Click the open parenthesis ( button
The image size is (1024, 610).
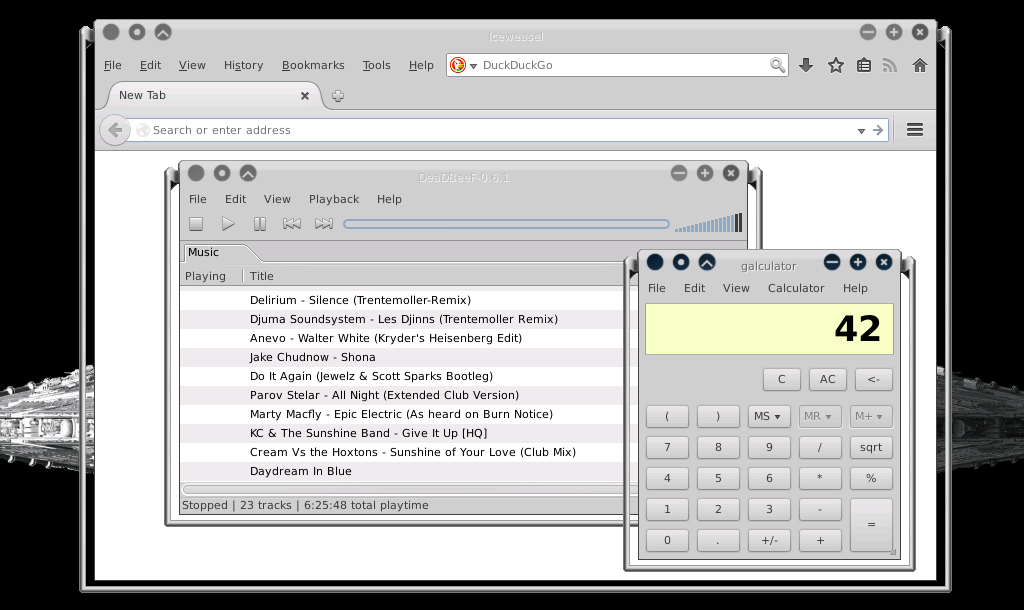[x=667, y=416]
